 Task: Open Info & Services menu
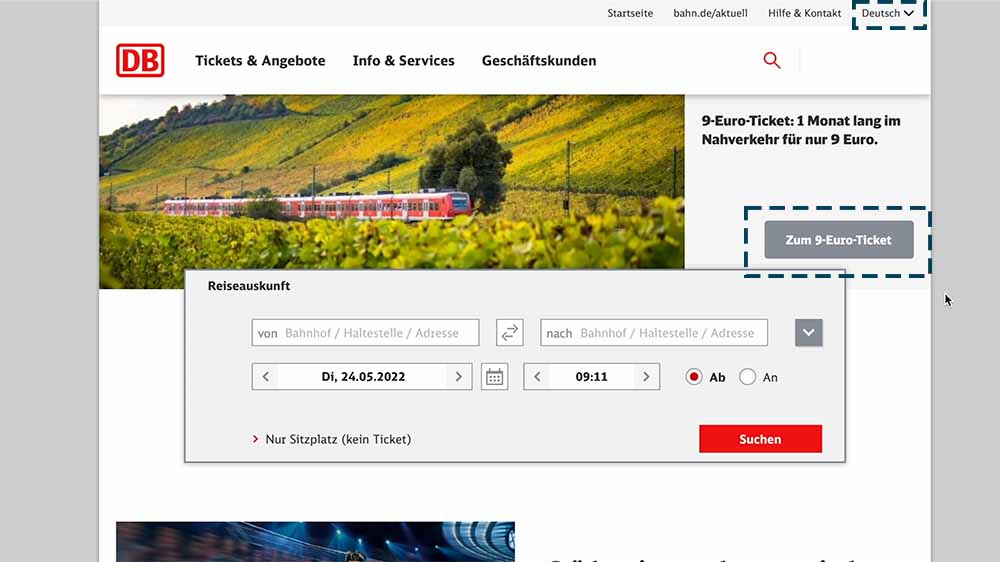404,61
